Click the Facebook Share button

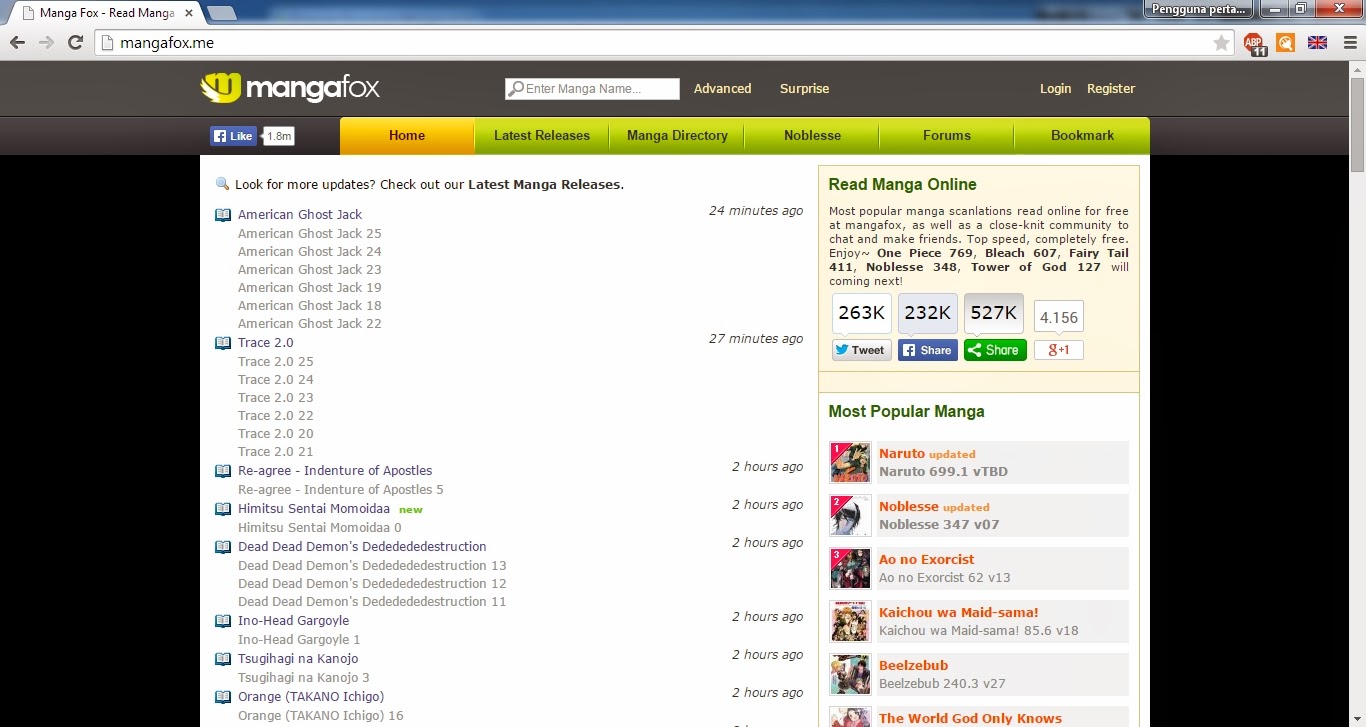tap(928, 350)
